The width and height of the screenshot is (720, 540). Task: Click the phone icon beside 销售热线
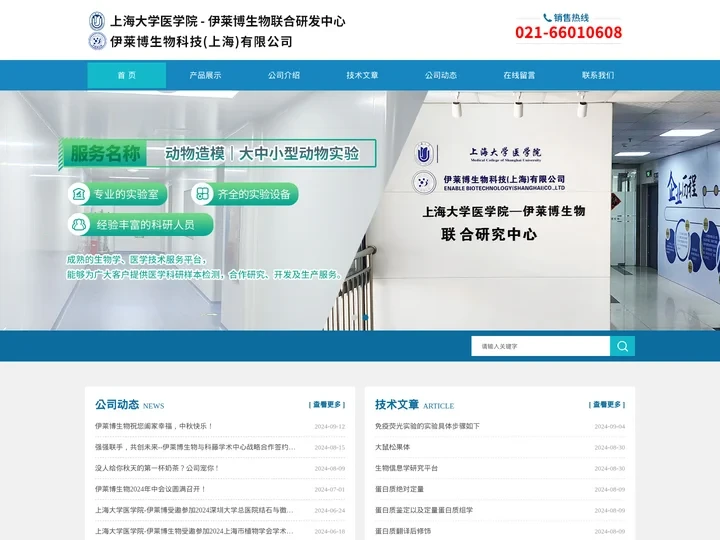(x=547, y=18)
